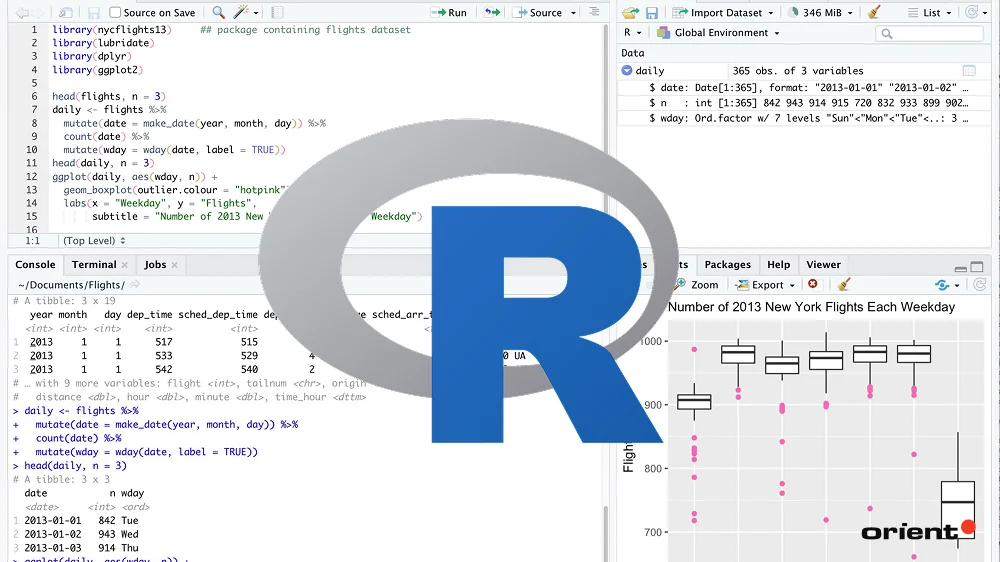Remove current plot with the red X icon

pos(813,285)
